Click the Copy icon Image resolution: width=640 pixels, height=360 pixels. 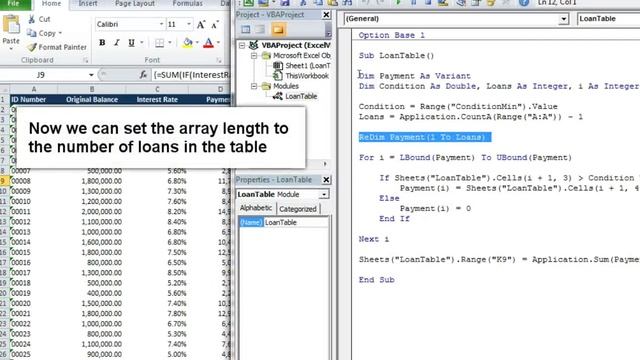point(31,33)
